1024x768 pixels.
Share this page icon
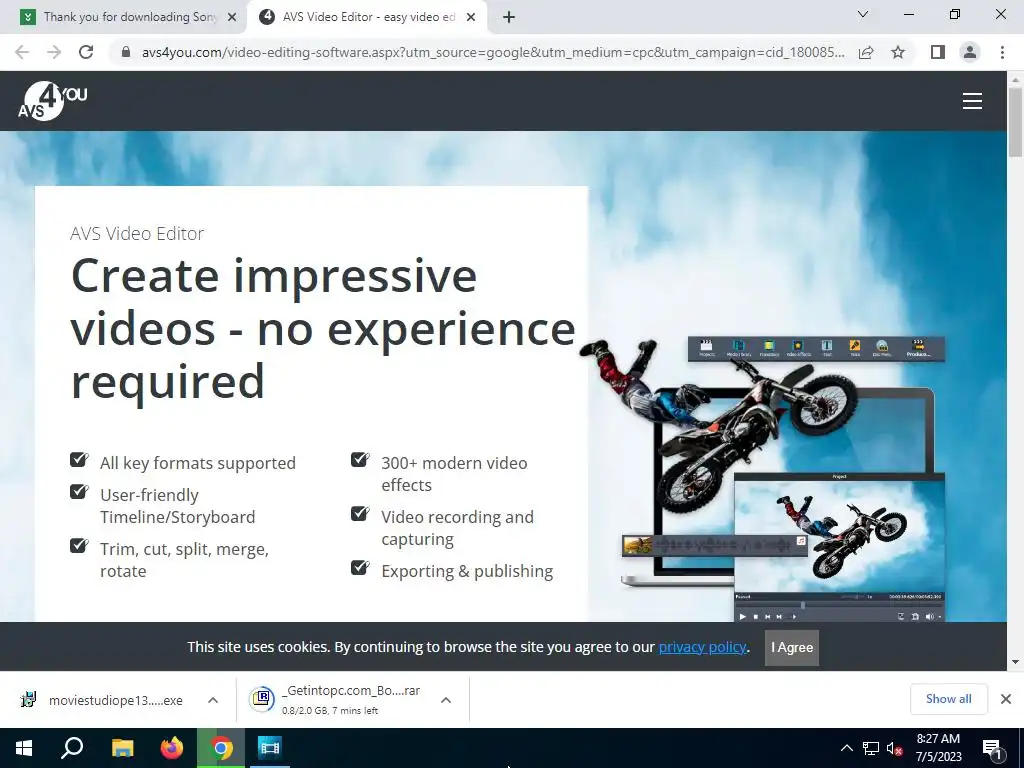(866, 52)
